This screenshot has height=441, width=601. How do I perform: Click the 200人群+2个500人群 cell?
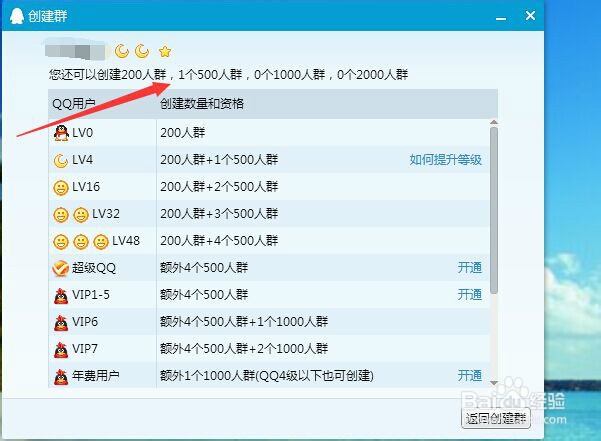pyautogui.click(x=219, y=187)
